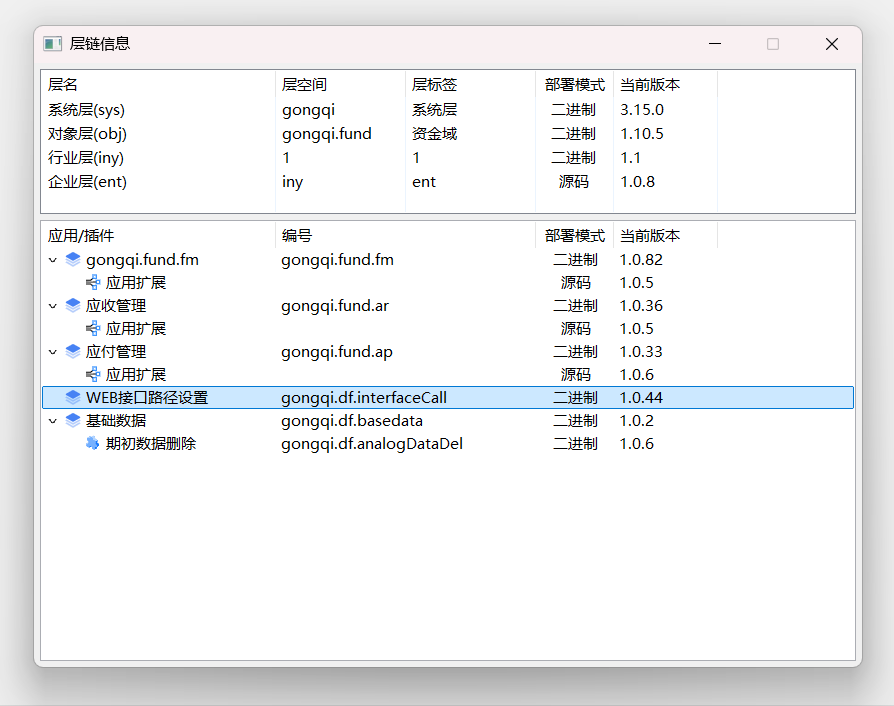Click the gongqi.df.basedata code cell
This screenshot has width=894, height=706.
click(352, 421)
